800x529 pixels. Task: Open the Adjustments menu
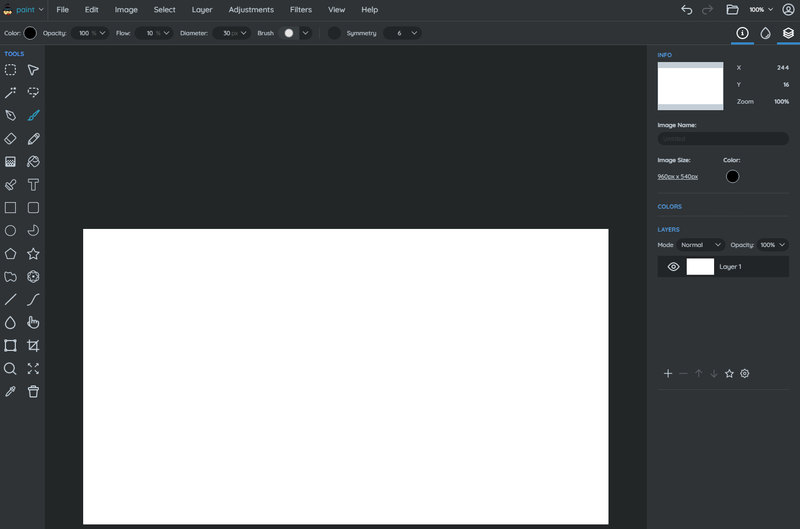tap(251, 9)
